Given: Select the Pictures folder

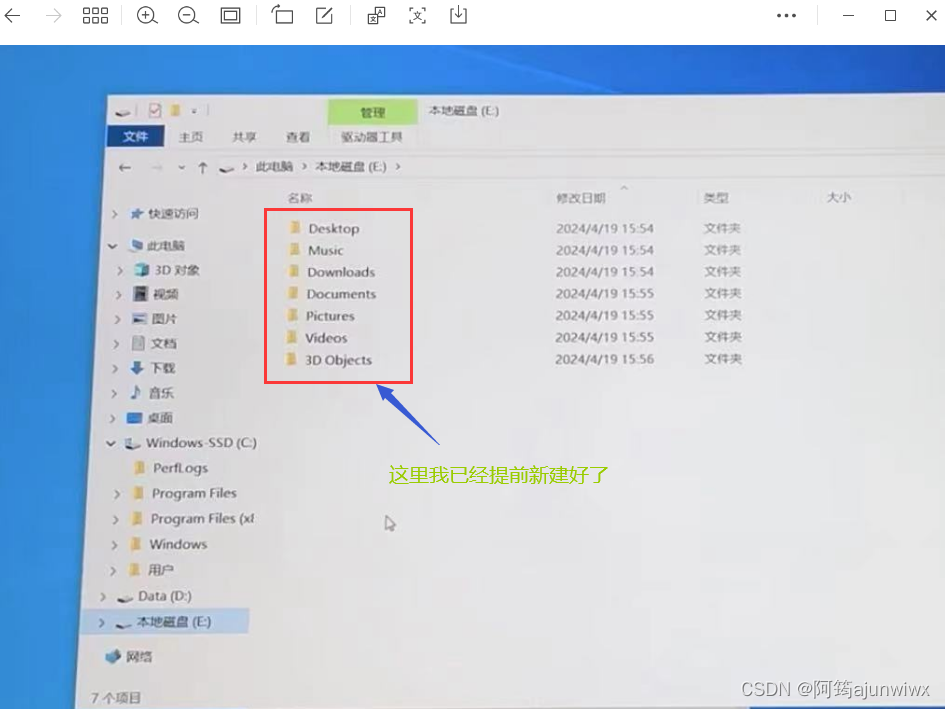Looking at the screenshot, I should 330,316.
